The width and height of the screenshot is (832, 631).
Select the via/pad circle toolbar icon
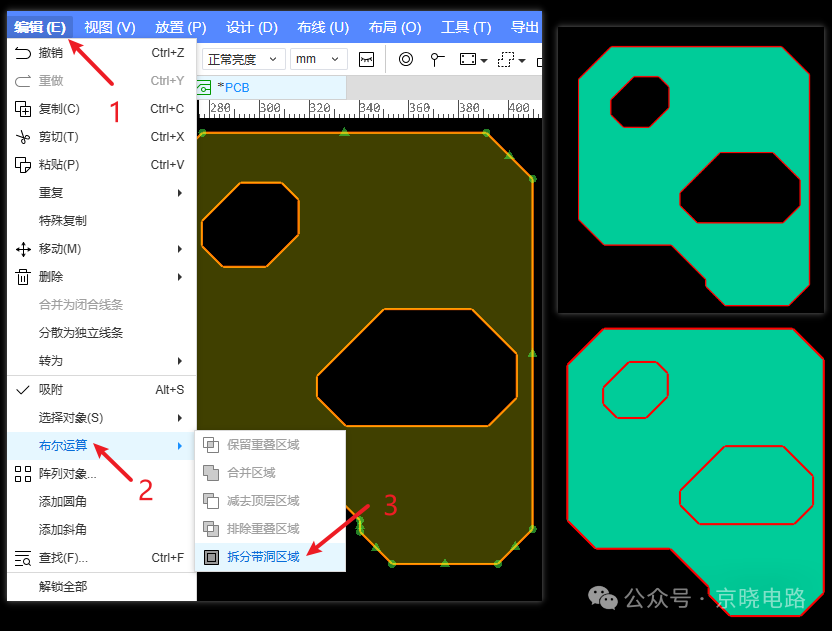[406, 59]
